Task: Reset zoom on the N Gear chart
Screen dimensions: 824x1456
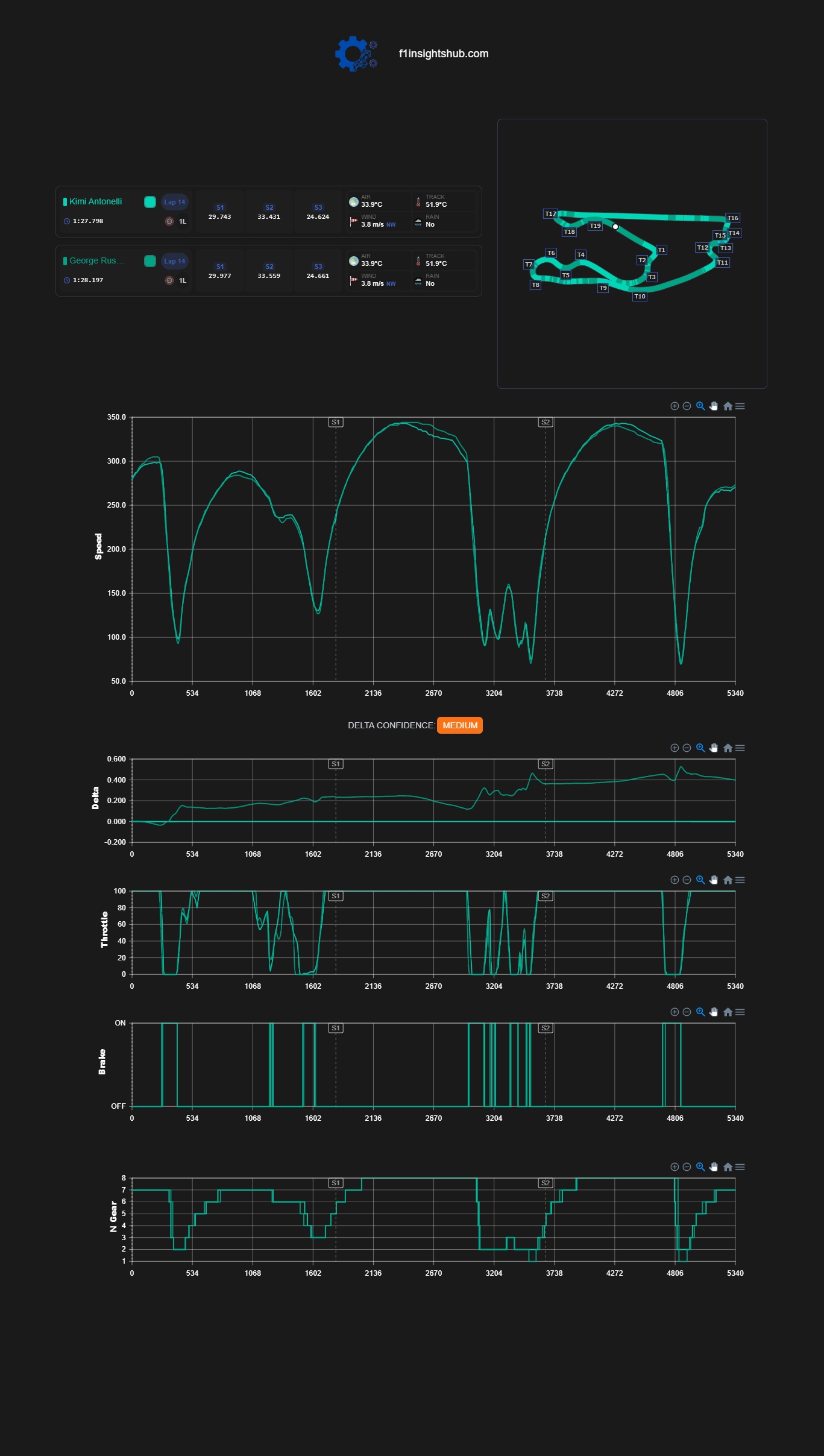Action: [728, 1167]
